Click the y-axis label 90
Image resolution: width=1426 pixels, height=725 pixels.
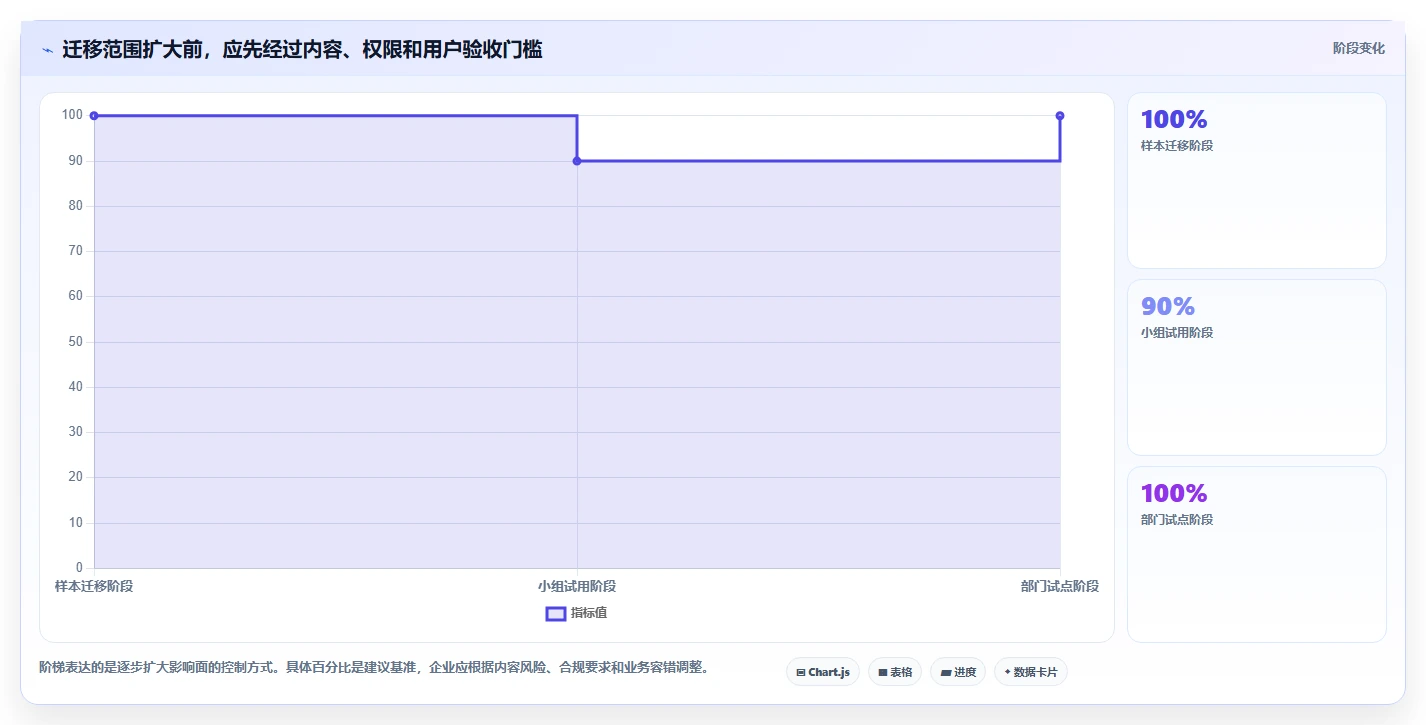tap(75, 161)
